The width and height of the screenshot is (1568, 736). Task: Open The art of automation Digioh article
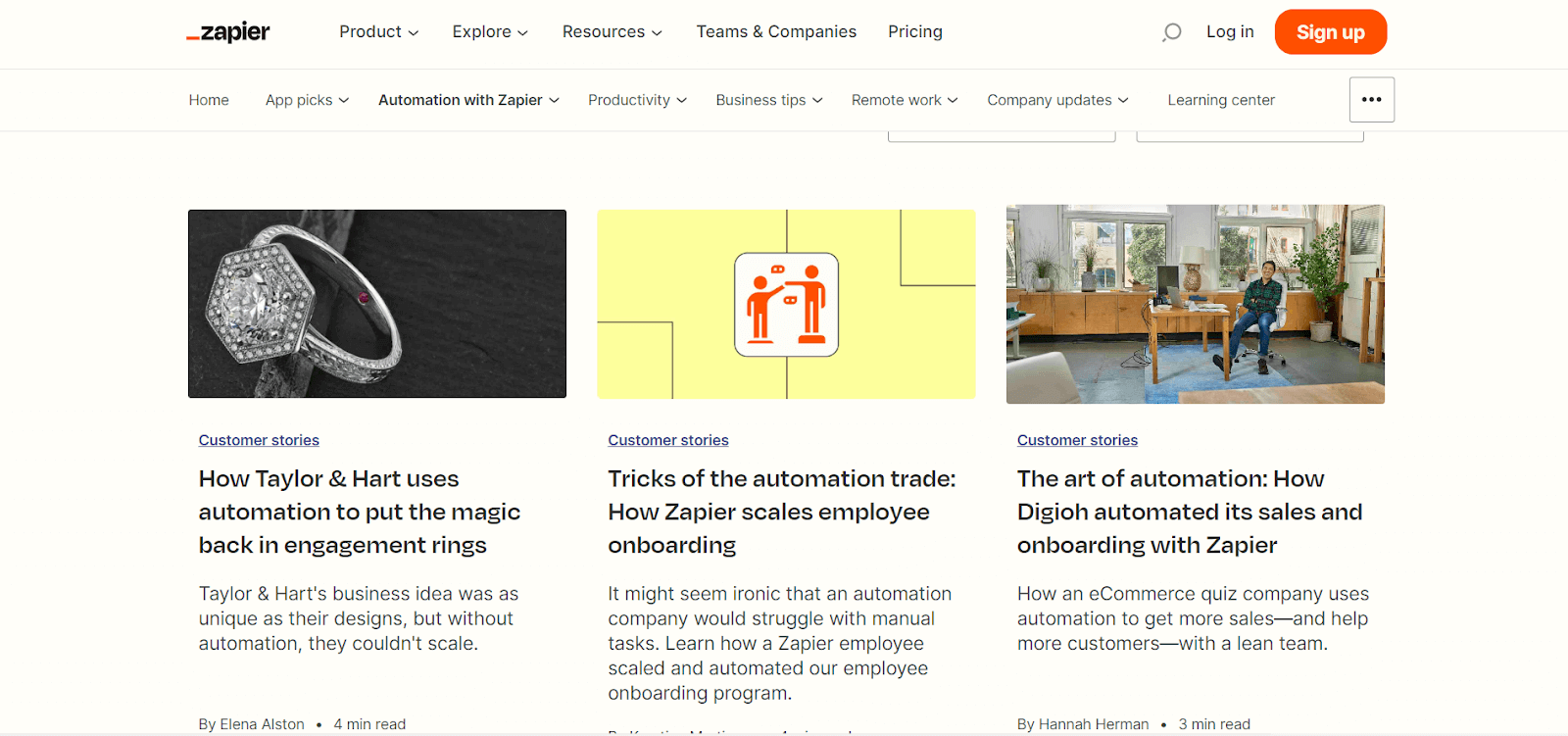(x=1190, y=512)
